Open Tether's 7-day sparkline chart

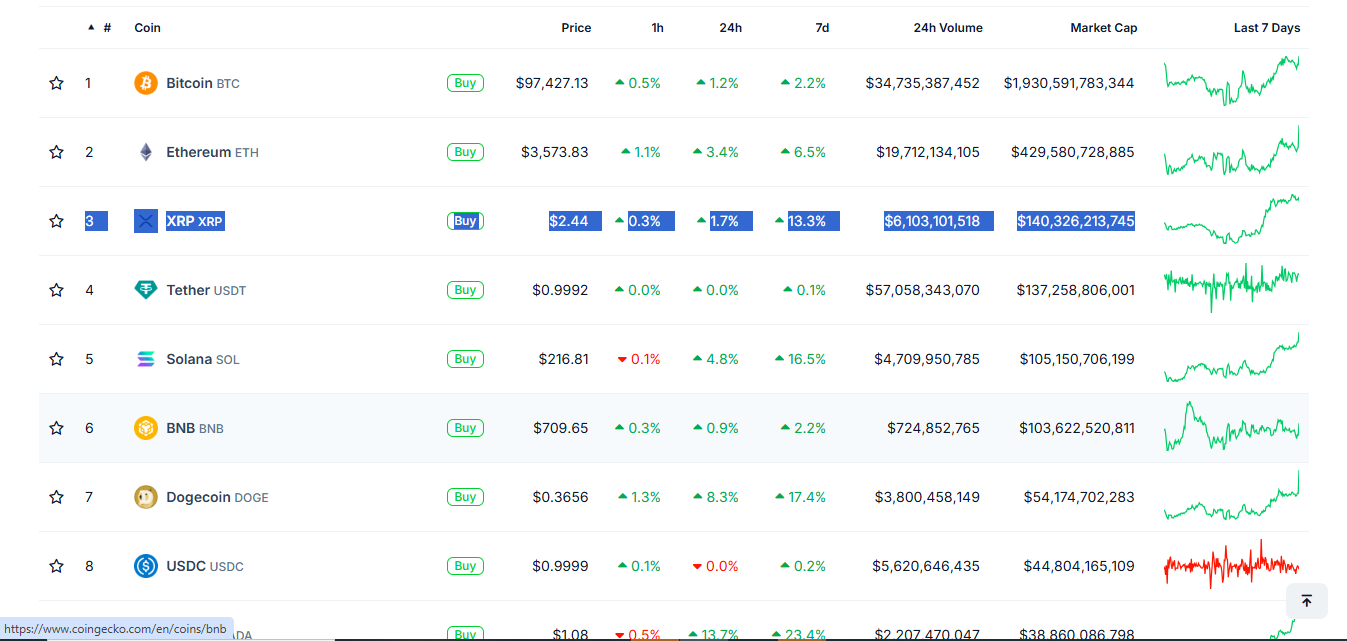coord(1232,288)
